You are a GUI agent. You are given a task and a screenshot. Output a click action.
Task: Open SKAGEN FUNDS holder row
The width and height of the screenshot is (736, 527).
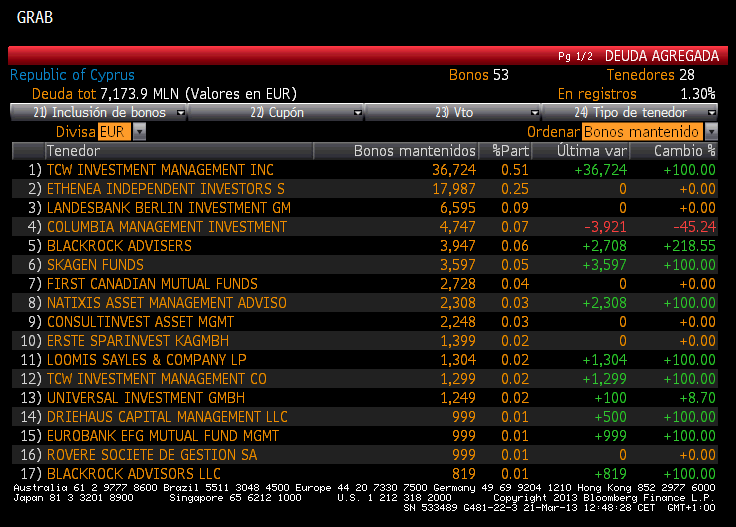tap(364, 265)
